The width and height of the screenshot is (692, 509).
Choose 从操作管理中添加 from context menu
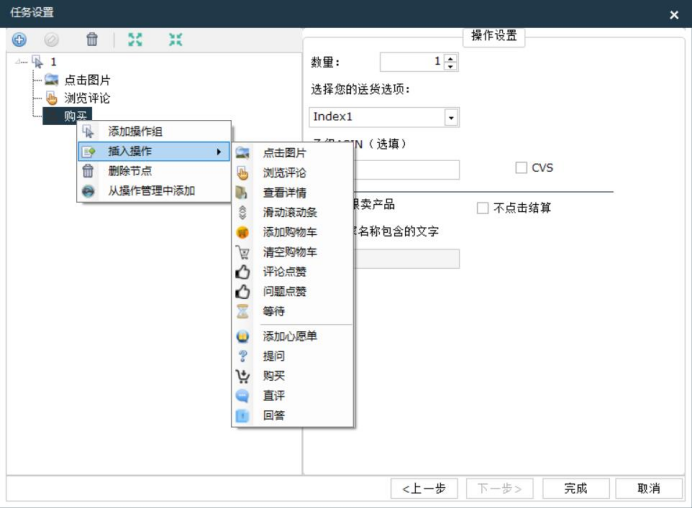[151, 190]
